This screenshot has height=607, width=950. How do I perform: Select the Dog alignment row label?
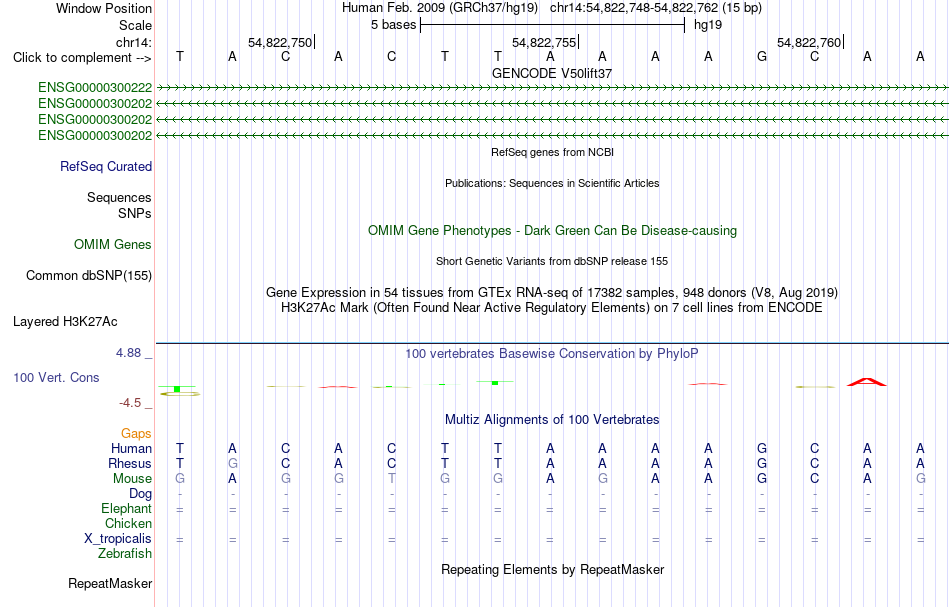pos(140,494)
